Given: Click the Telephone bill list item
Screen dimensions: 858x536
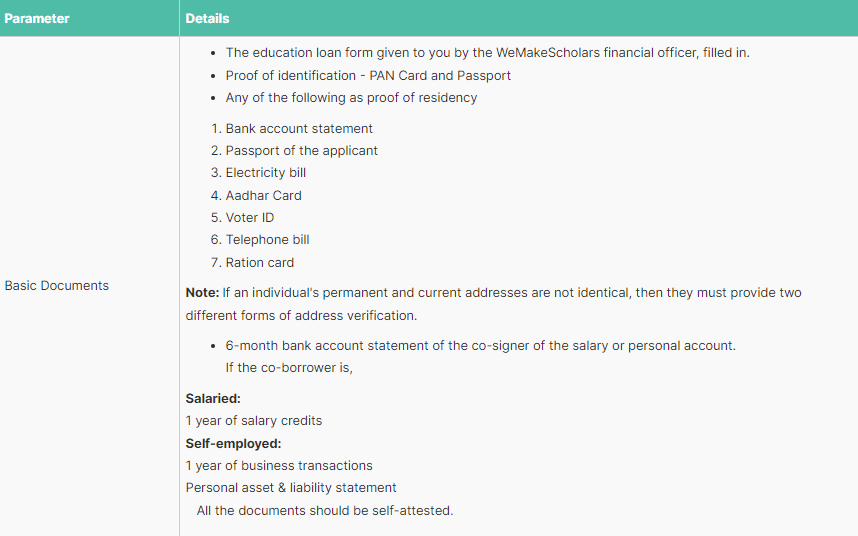Looking at the screenshot, I should pyautogui.click(x=267, y=239).
